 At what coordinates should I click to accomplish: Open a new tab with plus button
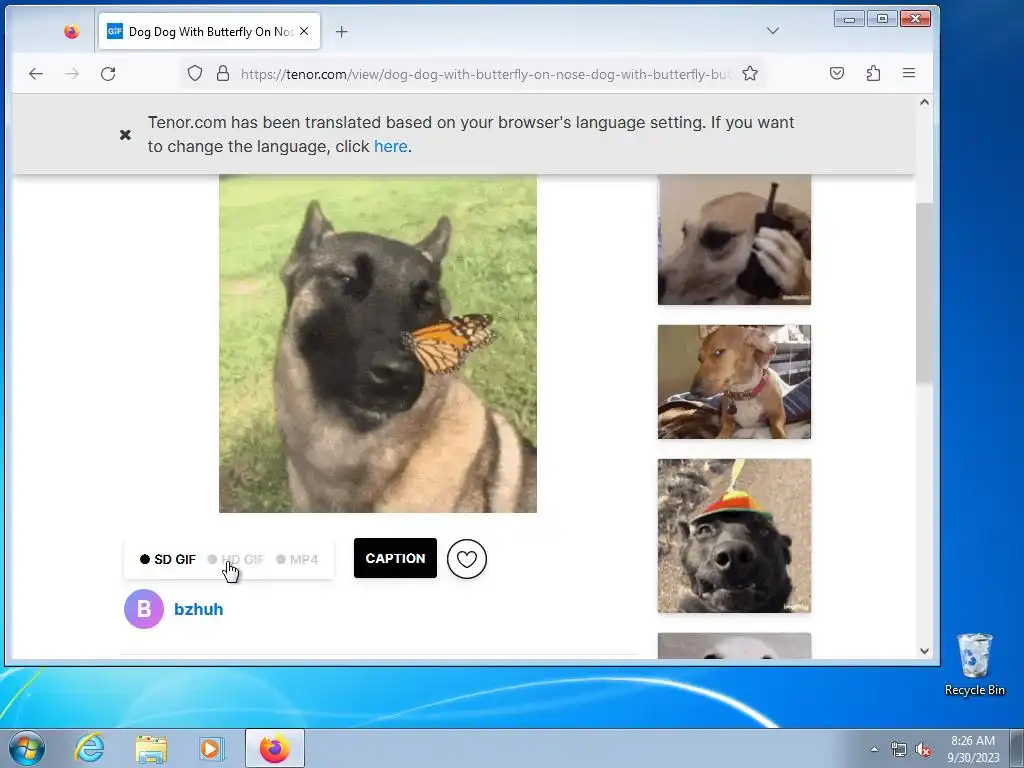[x=342, y=31]
